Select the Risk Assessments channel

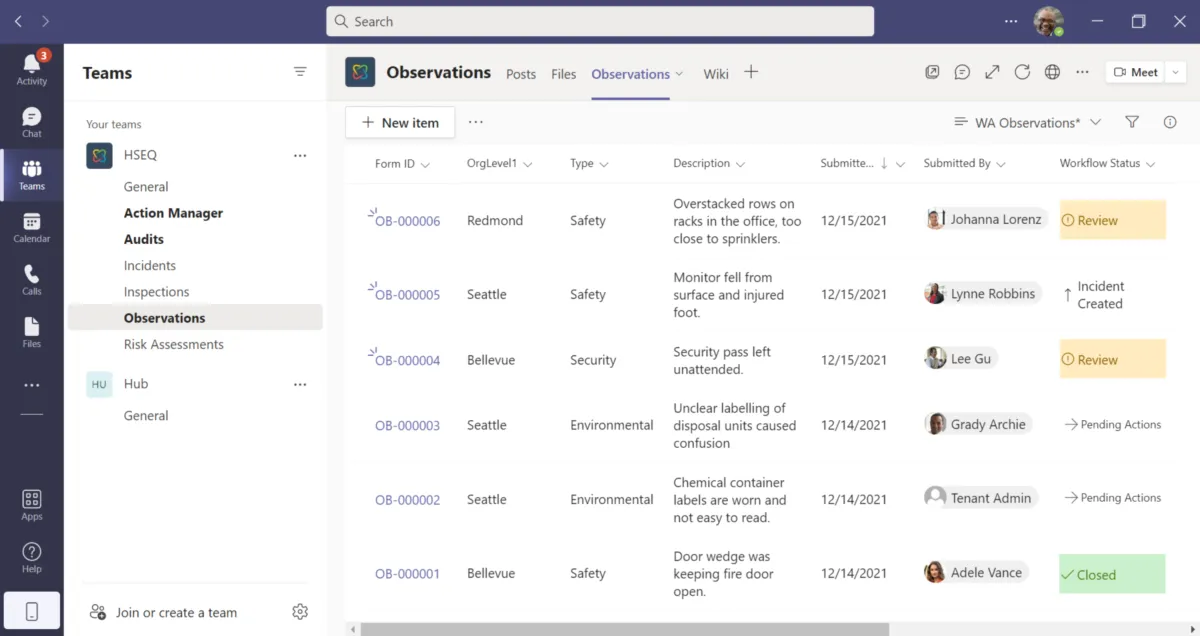[173, 344]
